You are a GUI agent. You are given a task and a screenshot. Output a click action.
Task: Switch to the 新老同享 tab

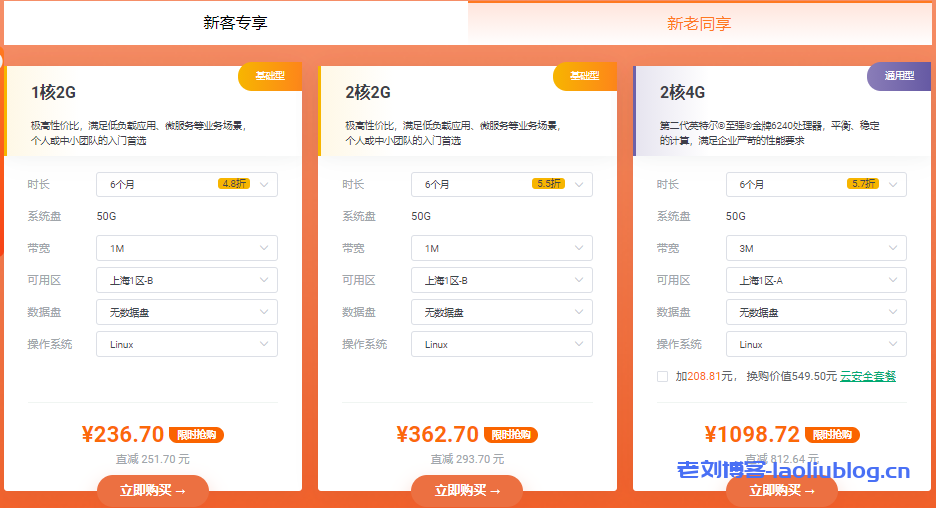coord(699,22)
